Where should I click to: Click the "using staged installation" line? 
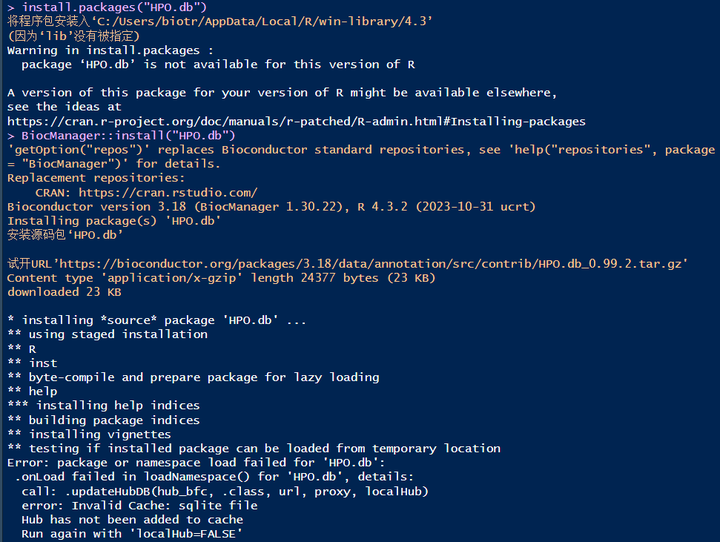[x=117, y=334]
